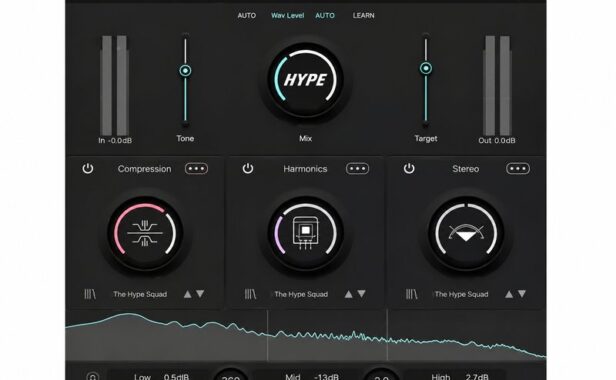Toggle the Compression module power button
616x380 pixels.
tap(88, 169)
